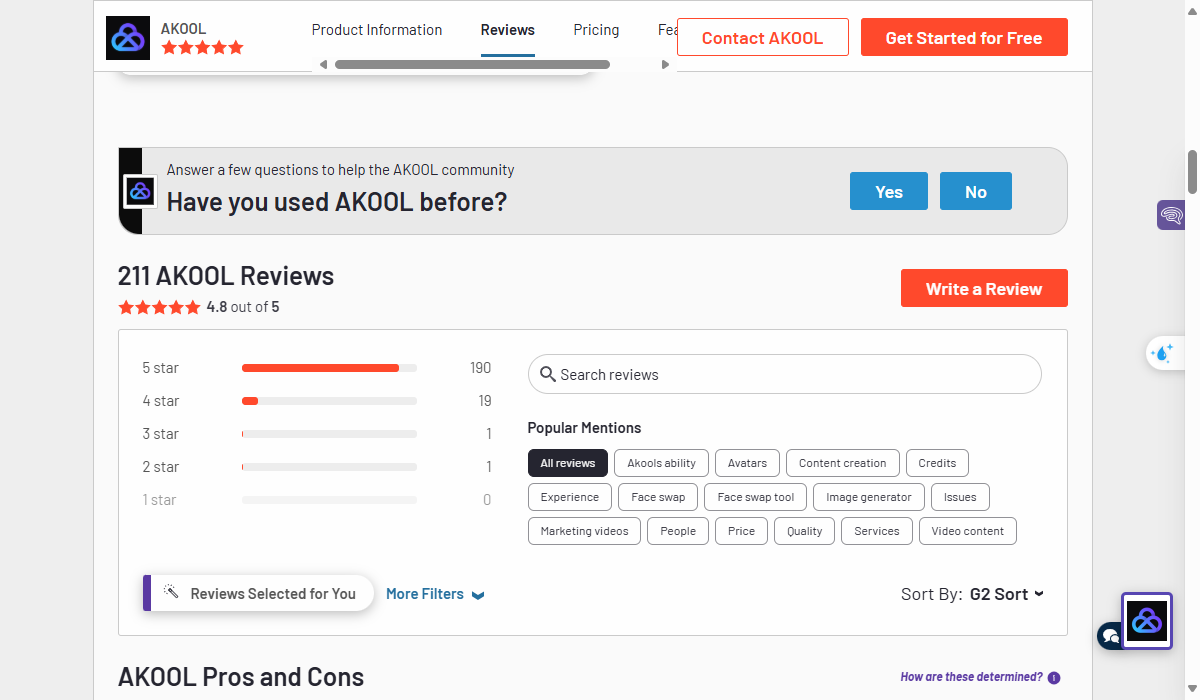Switch to the Pricing tab
This screenshot has width=1200, height=700.
596,30
